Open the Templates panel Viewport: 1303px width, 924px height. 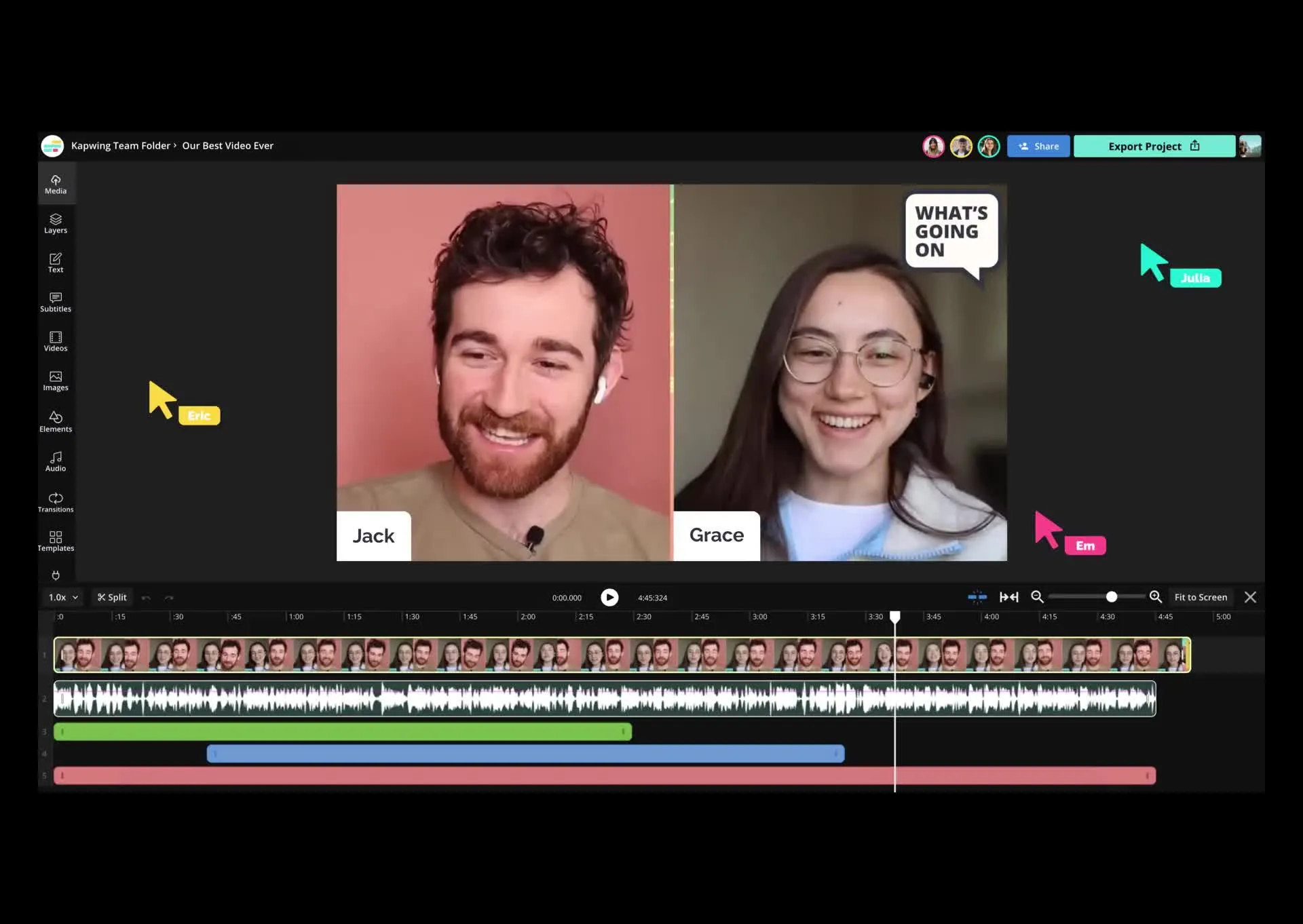click(x=56, y=541)
